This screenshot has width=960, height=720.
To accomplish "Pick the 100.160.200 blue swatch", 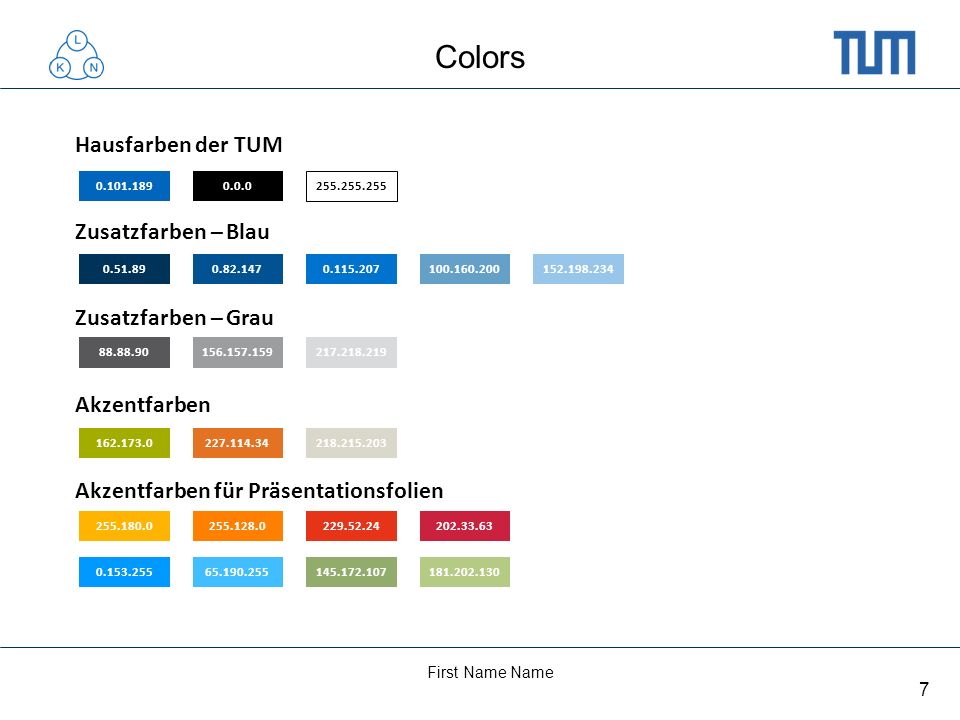I will tap(465, 269).
